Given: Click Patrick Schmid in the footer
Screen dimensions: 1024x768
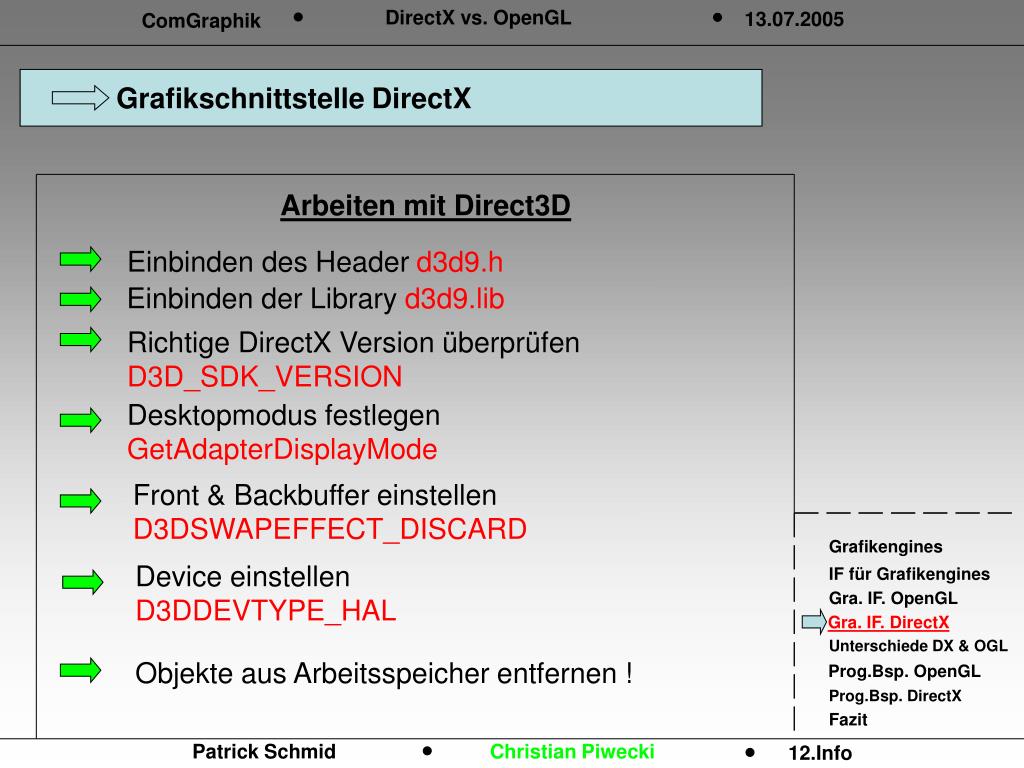Looking at the screenshot, I should click(264, 752).
